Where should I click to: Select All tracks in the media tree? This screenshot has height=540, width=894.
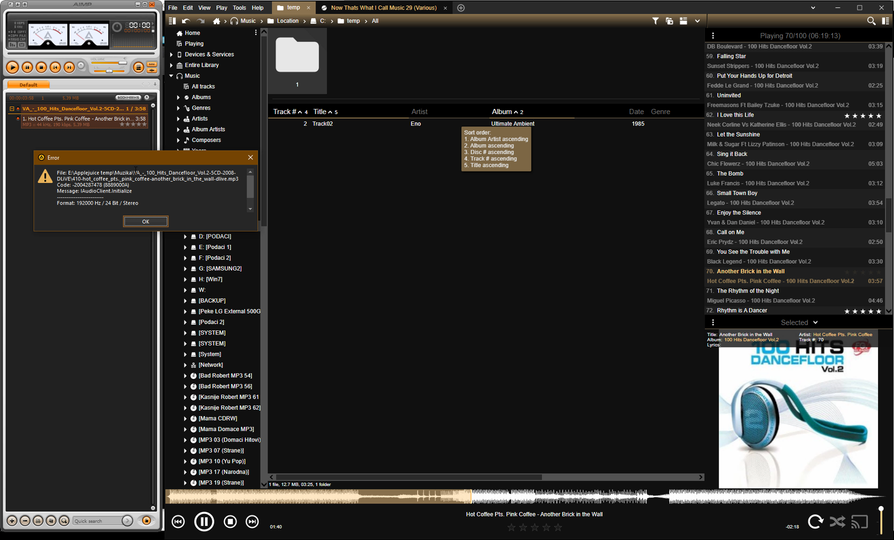[203, 86]
